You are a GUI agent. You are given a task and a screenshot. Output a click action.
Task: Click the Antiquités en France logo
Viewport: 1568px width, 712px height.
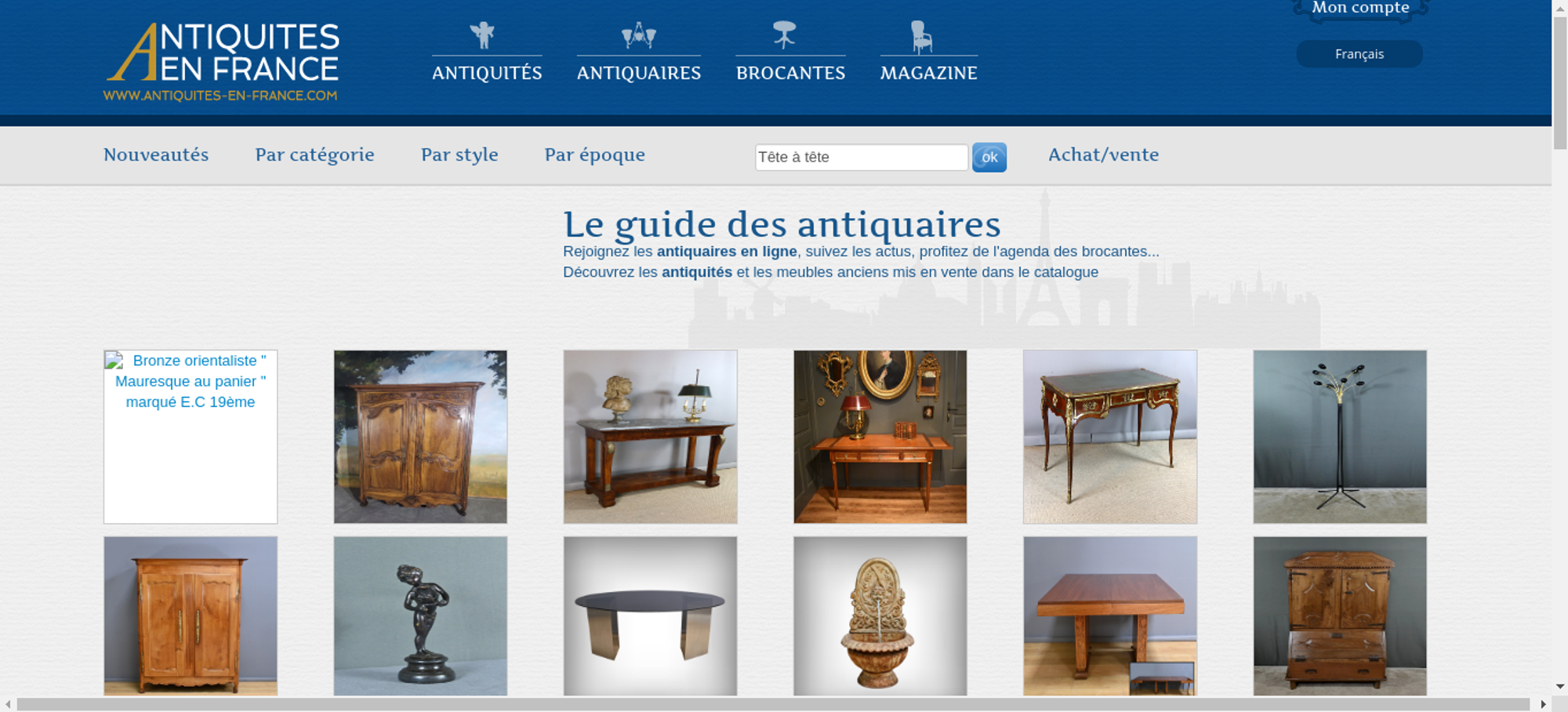(222, 62)
